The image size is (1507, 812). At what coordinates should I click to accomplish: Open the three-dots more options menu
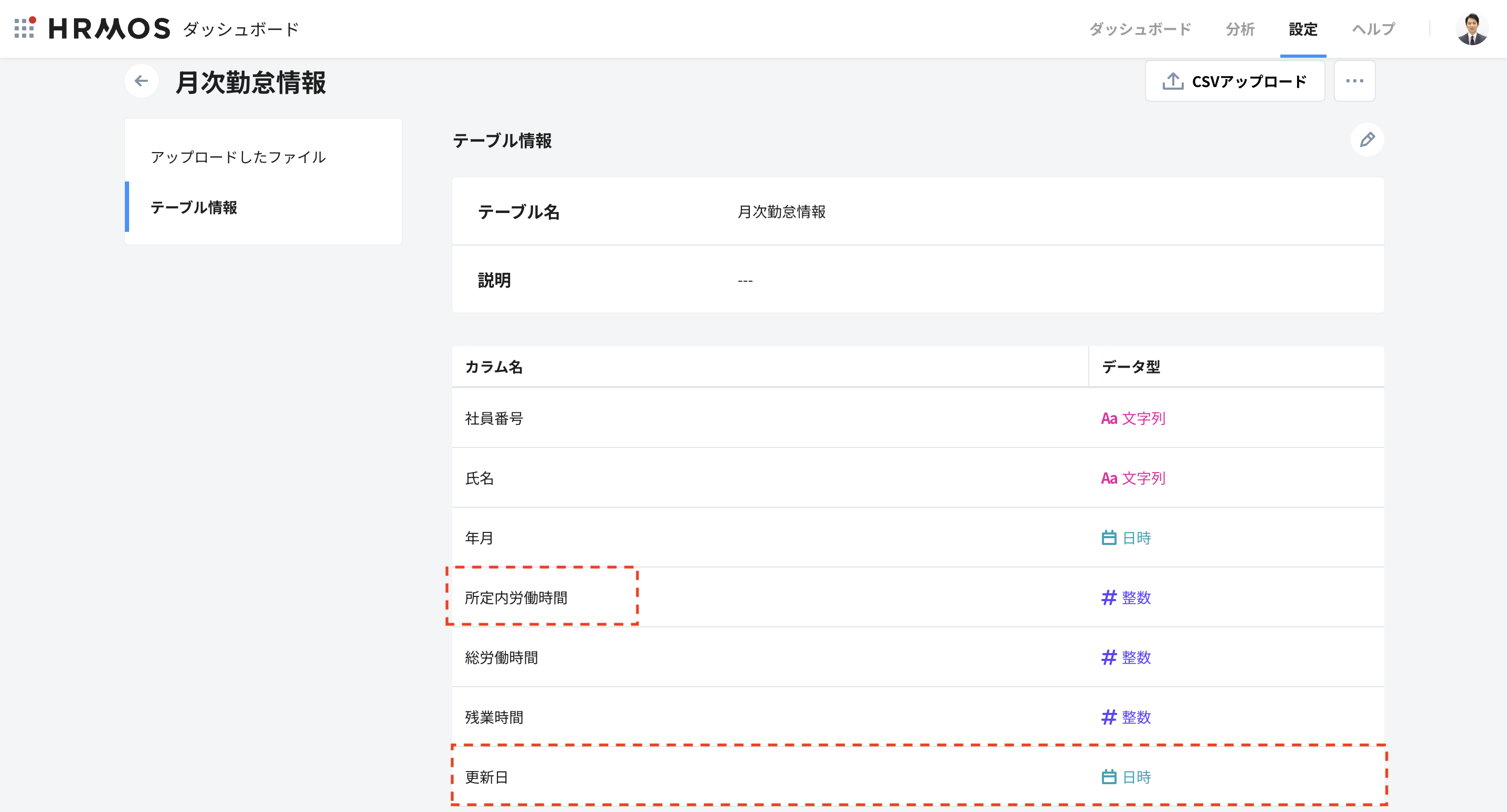1354,81
